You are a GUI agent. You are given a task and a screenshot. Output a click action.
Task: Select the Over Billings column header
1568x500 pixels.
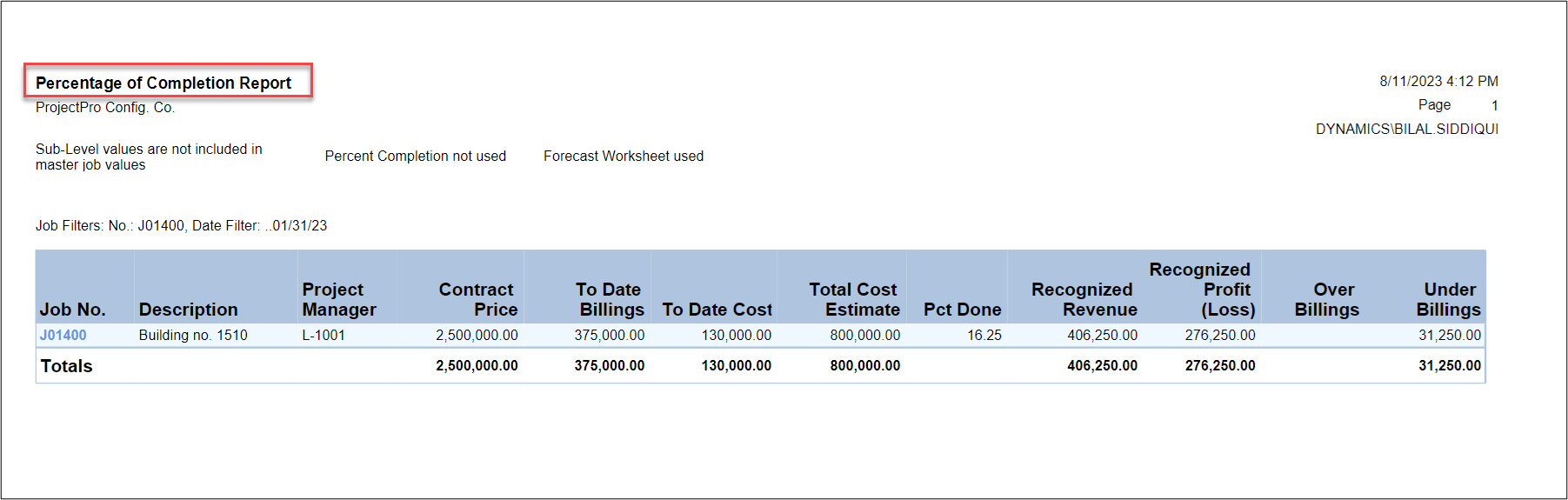point(1327,299)
